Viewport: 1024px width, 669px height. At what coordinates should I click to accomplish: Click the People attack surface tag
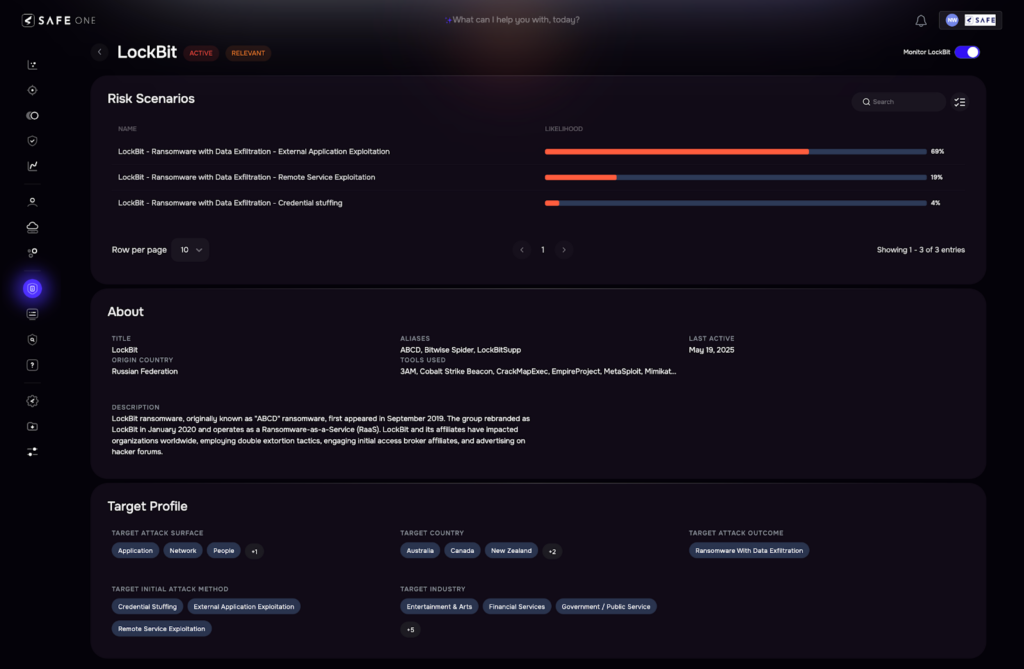click(x=223, y=551)
